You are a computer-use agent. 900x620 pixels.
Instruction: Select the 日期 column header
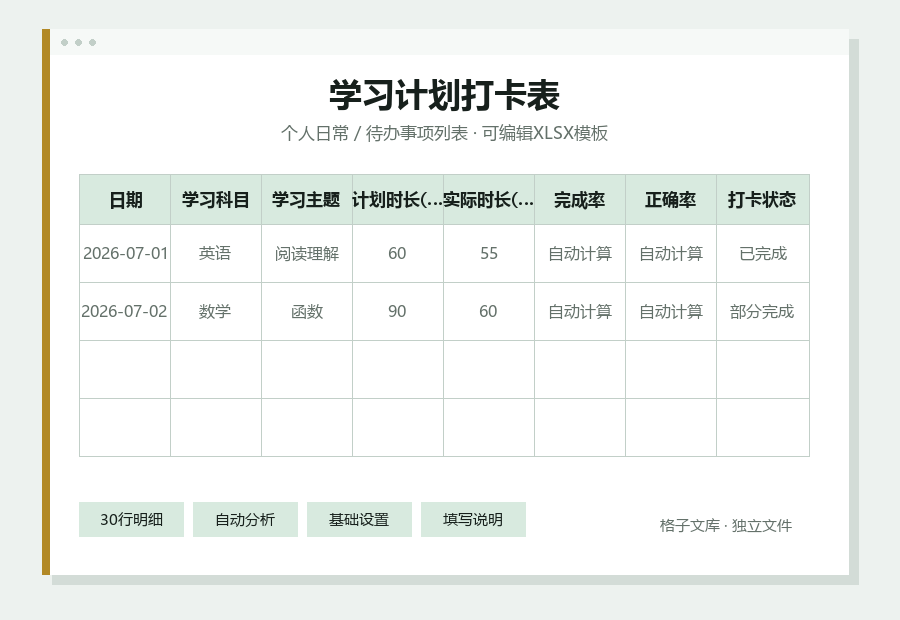pyautogui.click(x=125, y=200)
